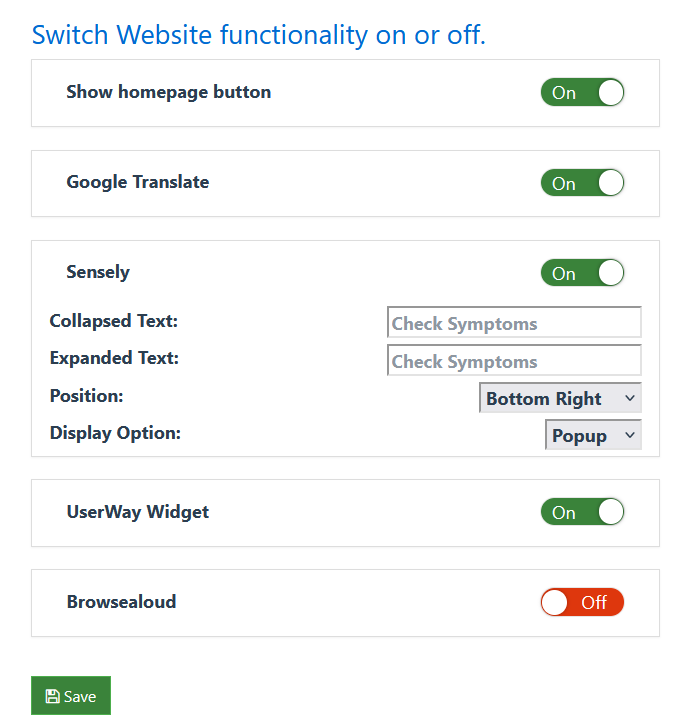
Task: Open the Position dropdown showing Bottom Right
Action: point(560,398)
